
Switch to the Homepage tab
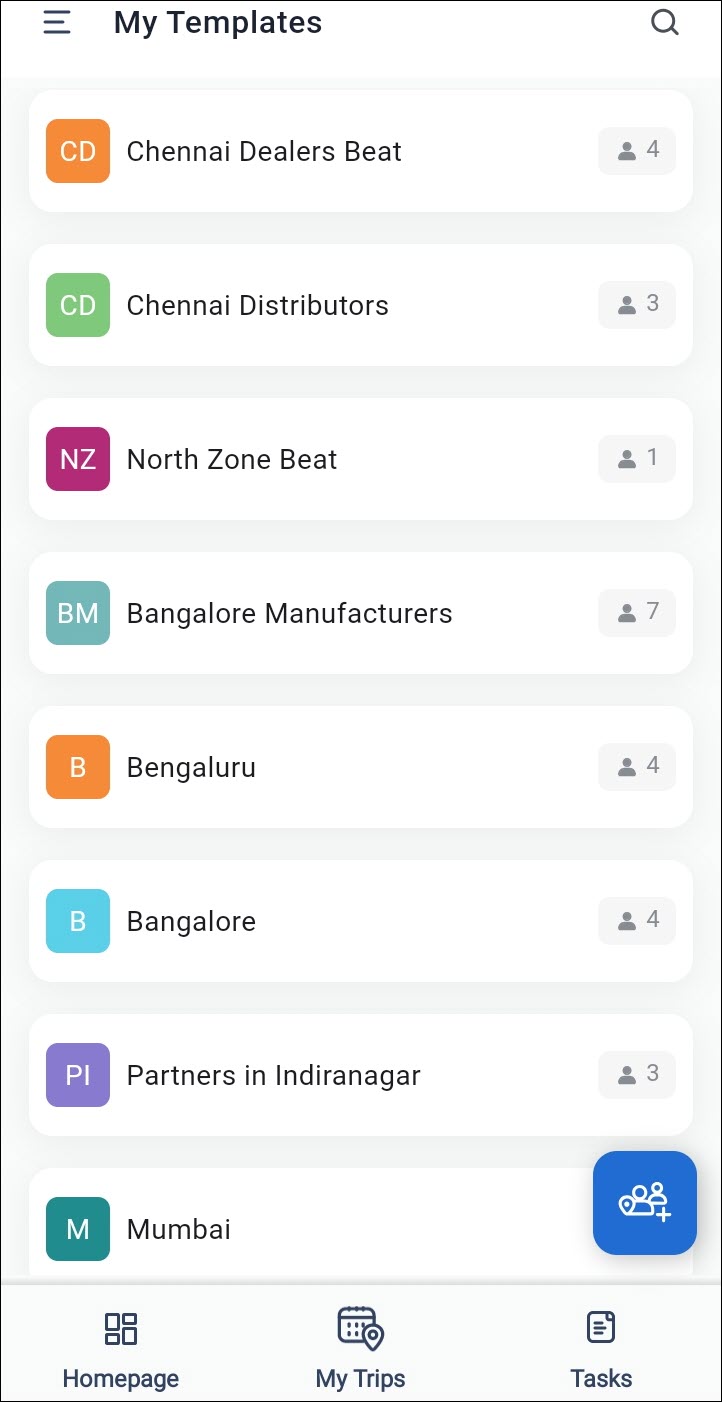tap(121, 1350)
